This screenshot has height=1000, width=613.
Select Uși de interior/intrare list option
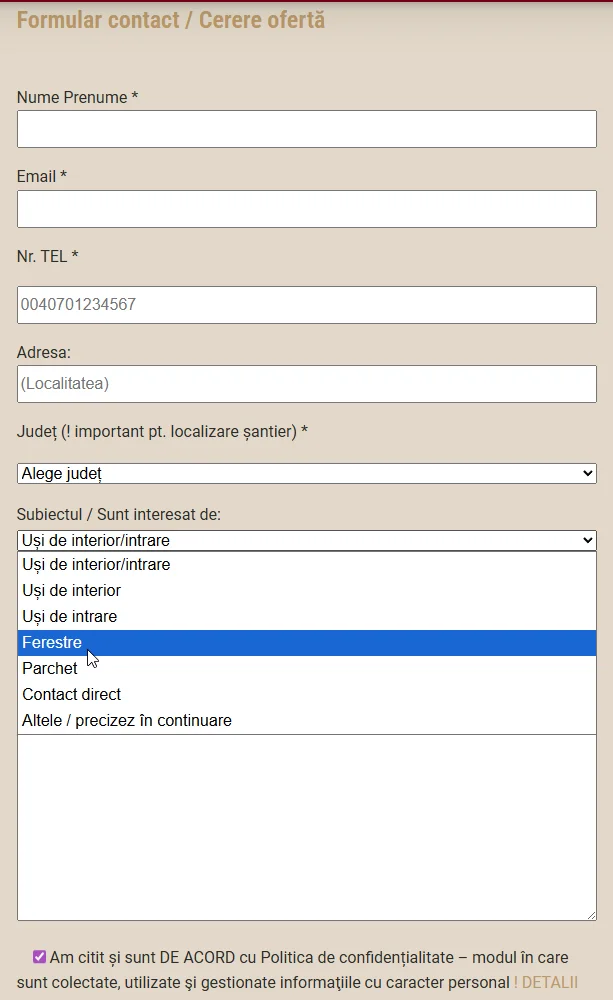pos(96,564)
